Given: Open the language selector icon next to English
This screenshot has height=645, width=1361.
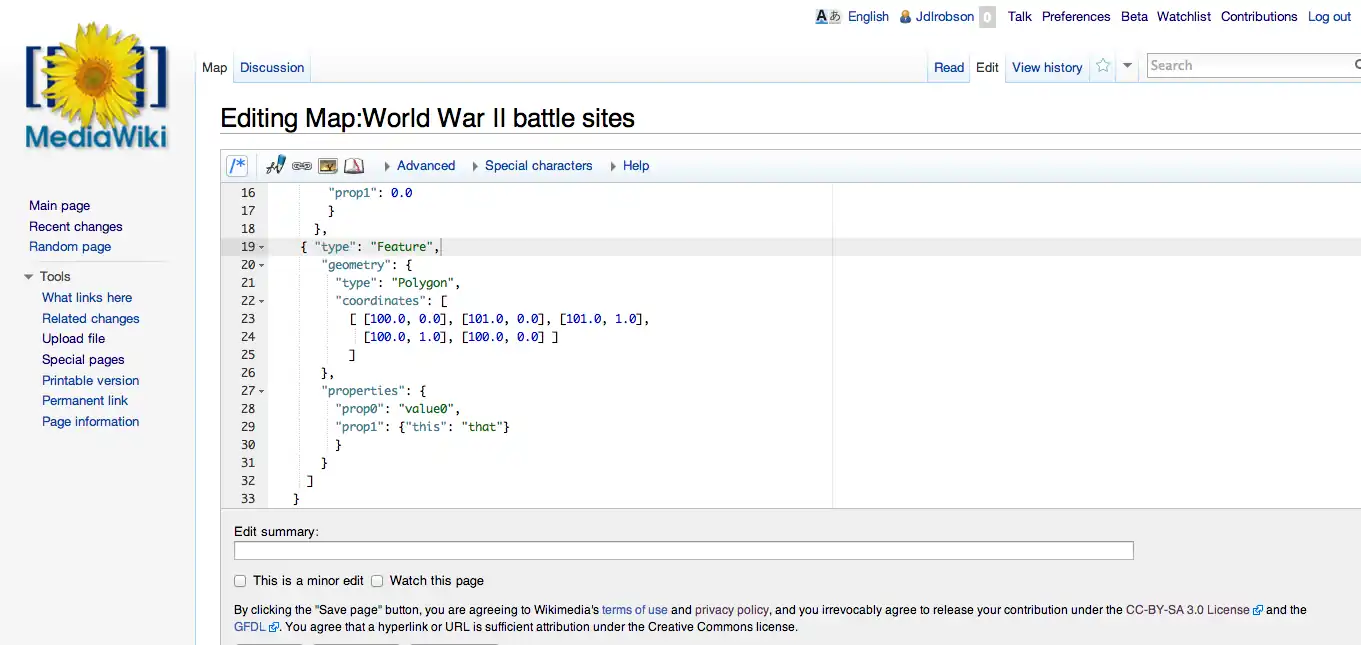Looking at the screenshot, I should click(828, 16).
